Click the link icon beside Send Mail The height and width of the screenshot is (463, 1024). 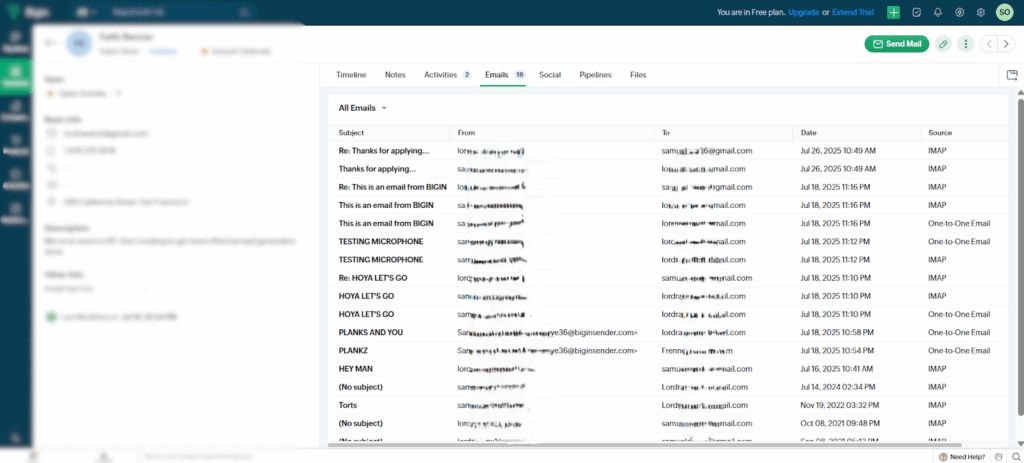943,44
